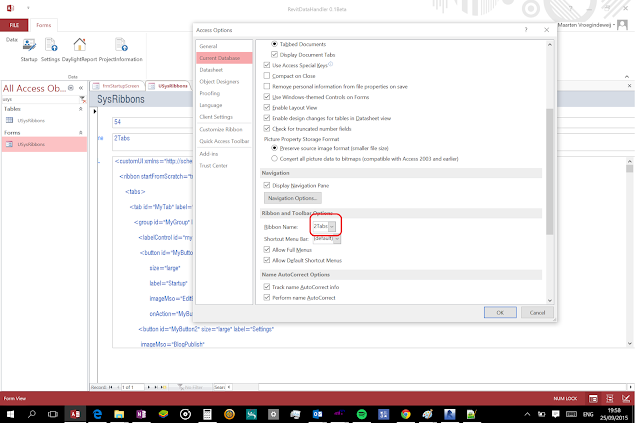Click OK in Access Options dialog
Screen dimensions: 640x423
[500, 312]
